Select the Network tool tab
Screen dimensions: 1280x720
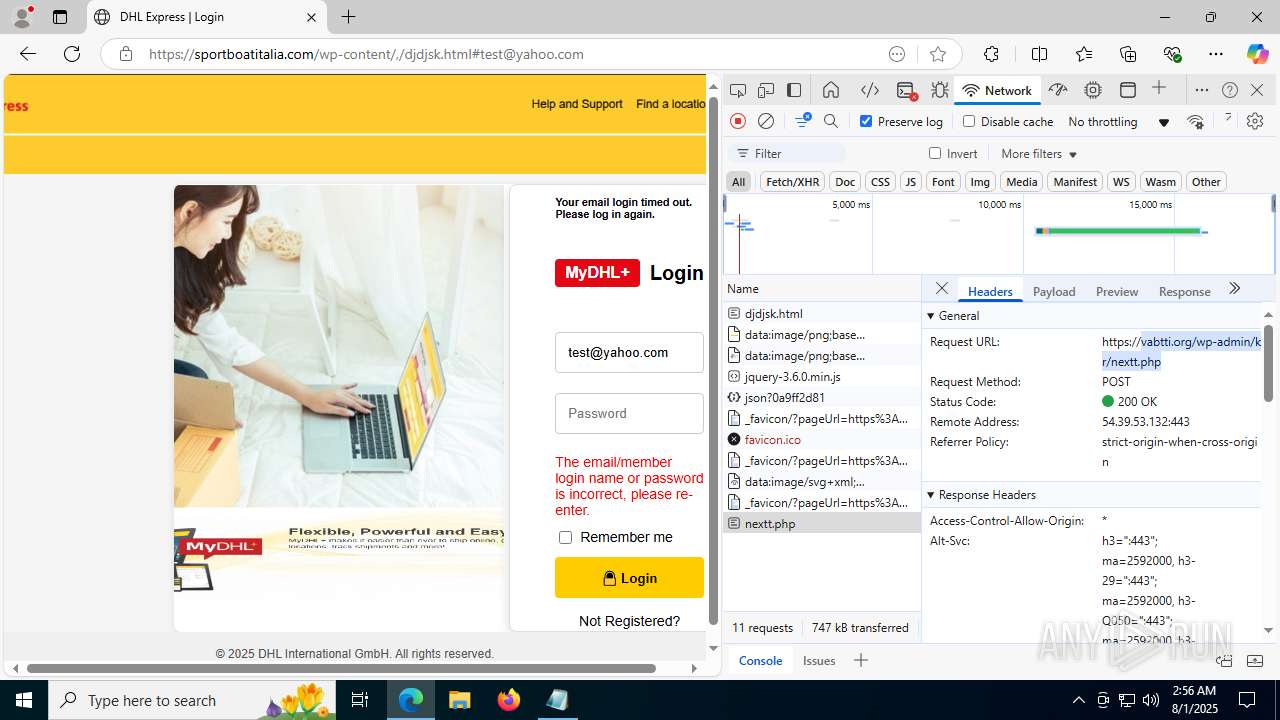(997, 90)
